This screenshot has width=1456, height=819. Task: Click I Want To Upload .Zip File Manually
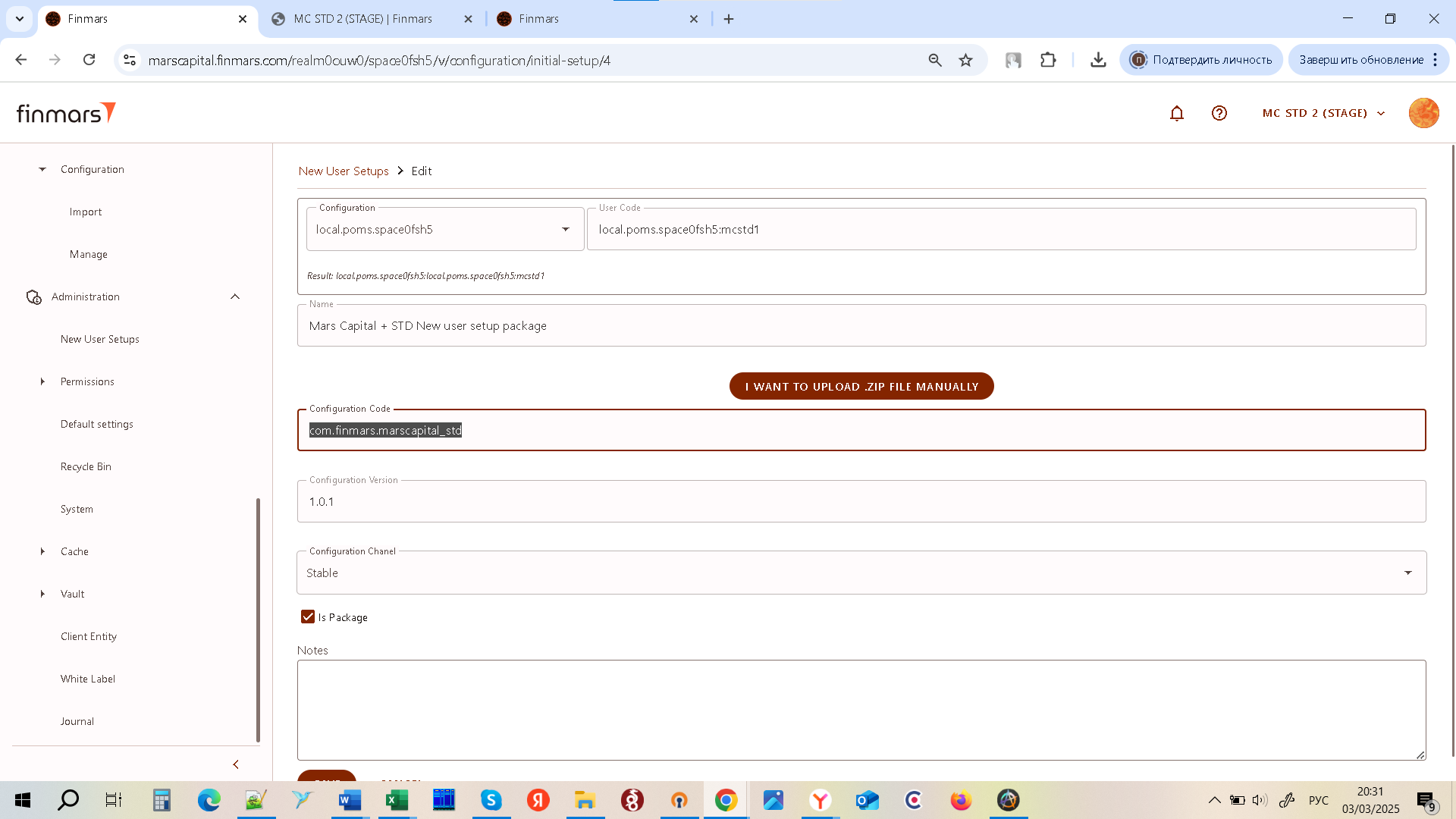(861, 386)
